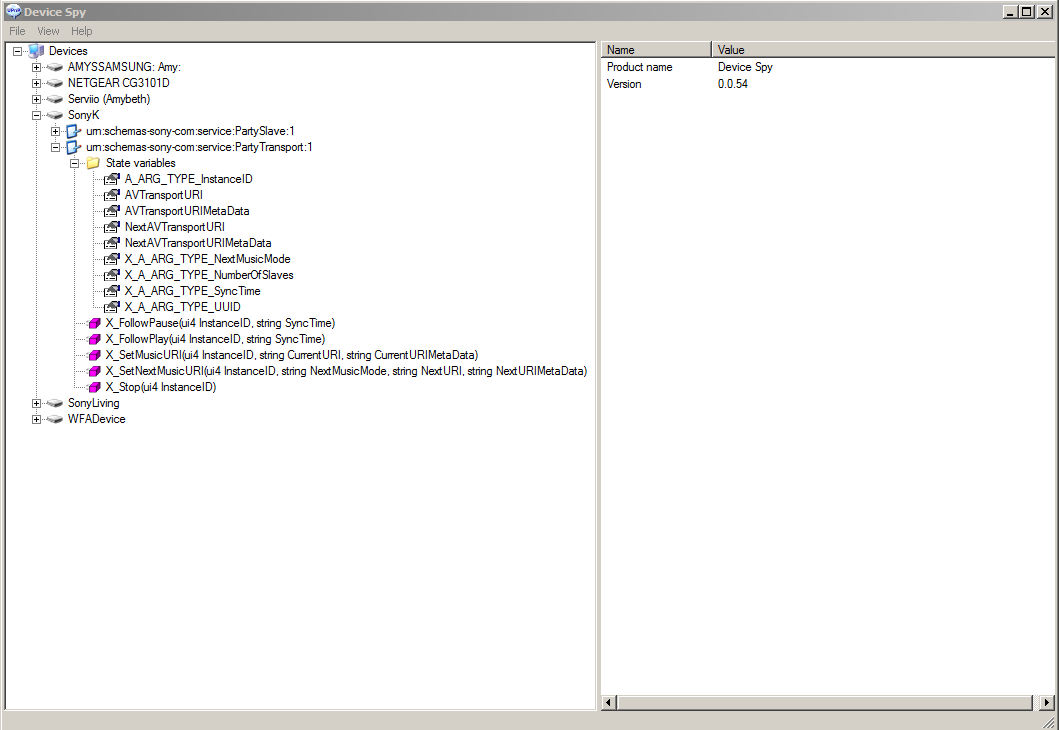Screen dimensions: 1059x730
Task: Expand the PartySlave service node
Action: [x=56, y=131]
